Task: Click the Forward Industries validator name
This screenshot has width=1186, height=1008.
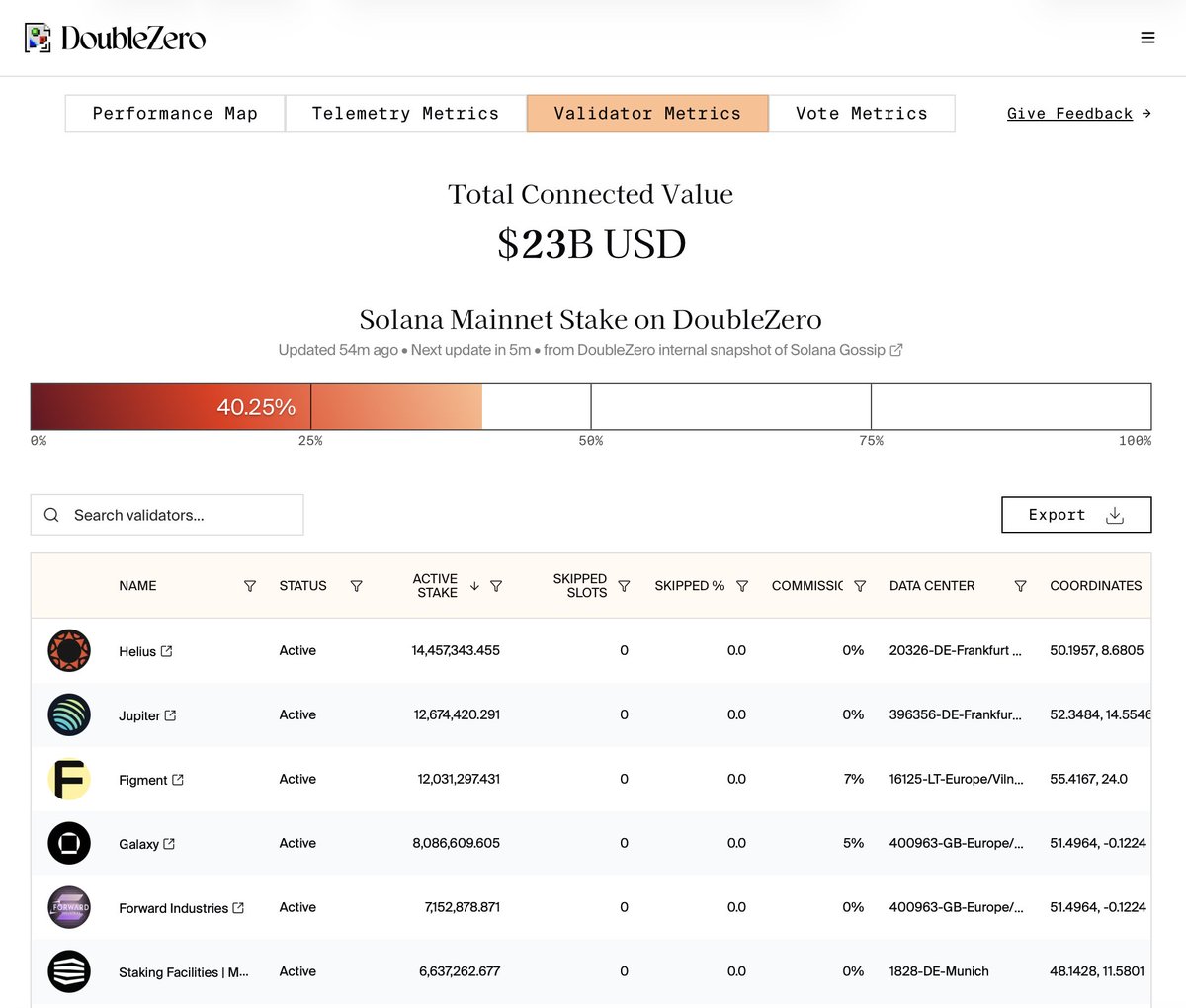Action: pos(174,909)
